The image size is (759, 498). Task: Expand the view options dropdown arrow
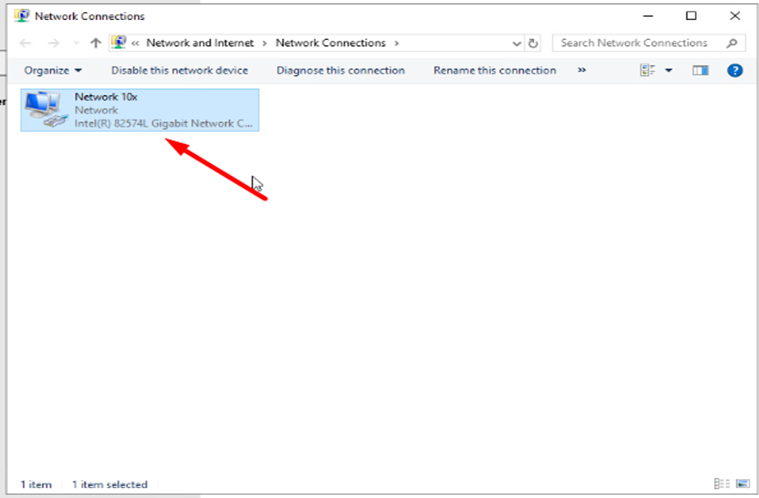point(668,70)
